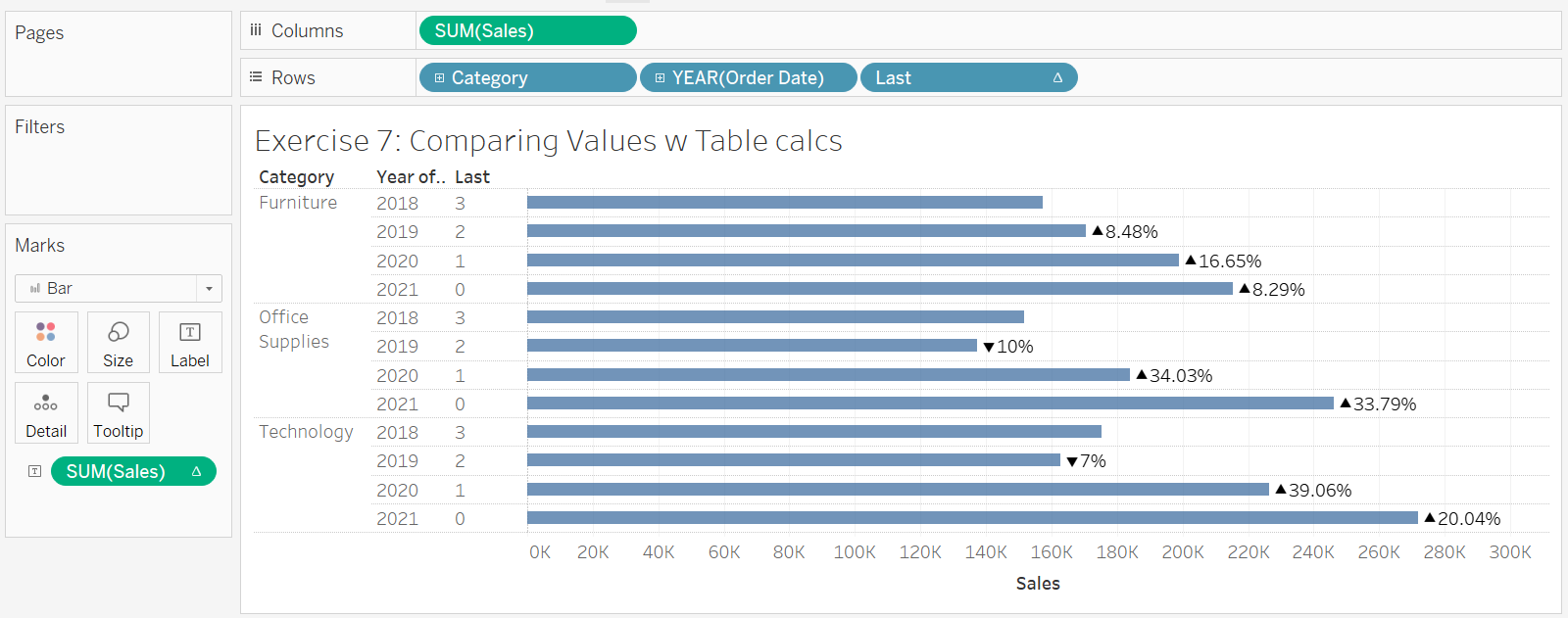Image resolution: width=1568 pixels, height=618 pixels.
Task: Click the label icon beside SUM(Sales) mark
Action: [x=34, y=471]
